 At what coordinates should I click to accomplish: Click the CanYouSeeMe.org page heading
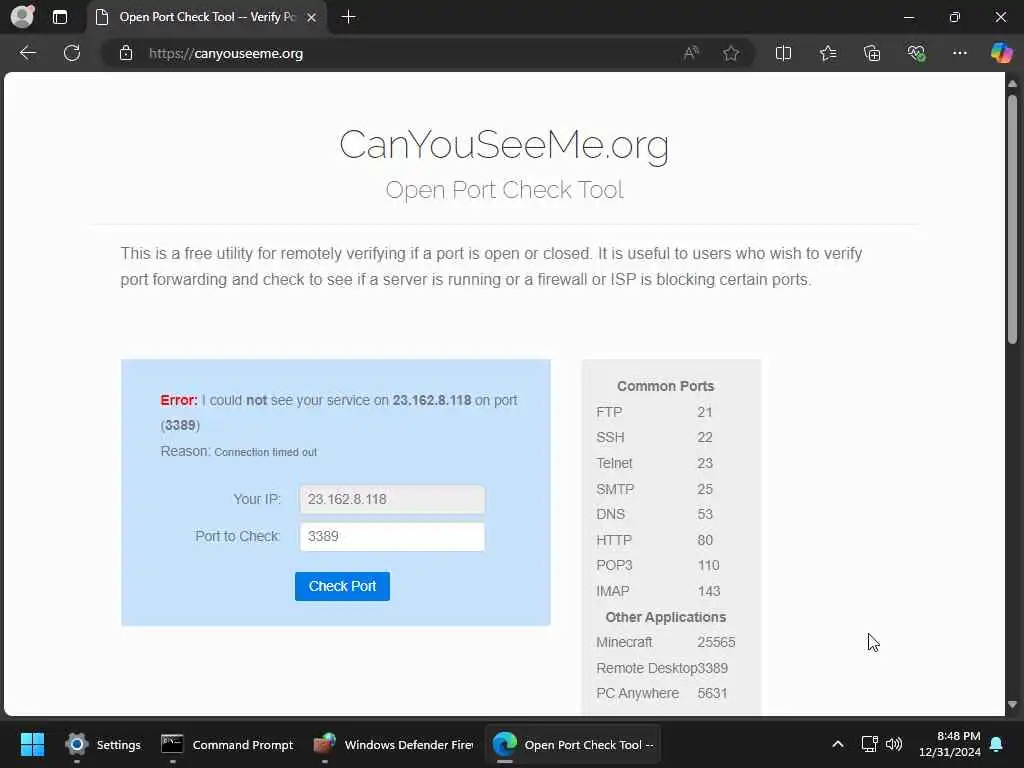[x=504, y=145]
